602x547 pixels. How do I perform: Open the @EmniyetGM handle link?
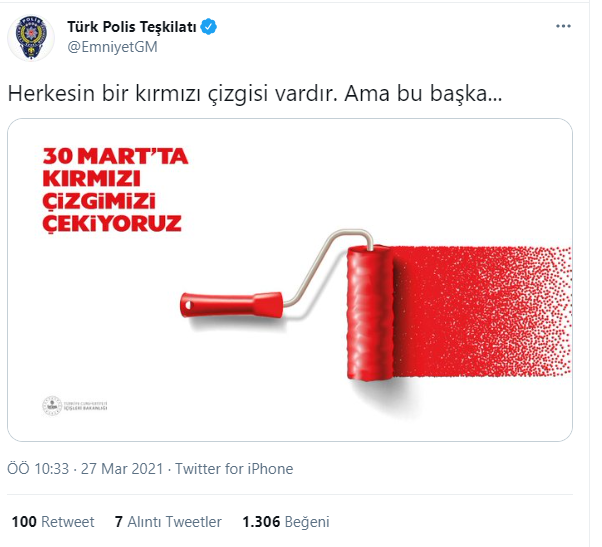[112, 47]
